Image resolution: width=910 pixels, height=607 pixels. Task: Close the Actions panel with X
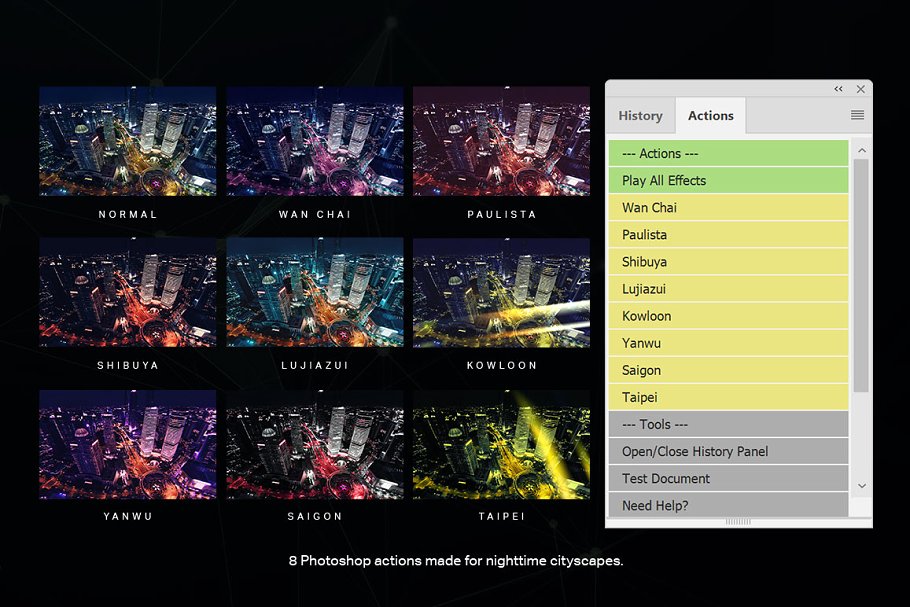click(x=860, y=89)
